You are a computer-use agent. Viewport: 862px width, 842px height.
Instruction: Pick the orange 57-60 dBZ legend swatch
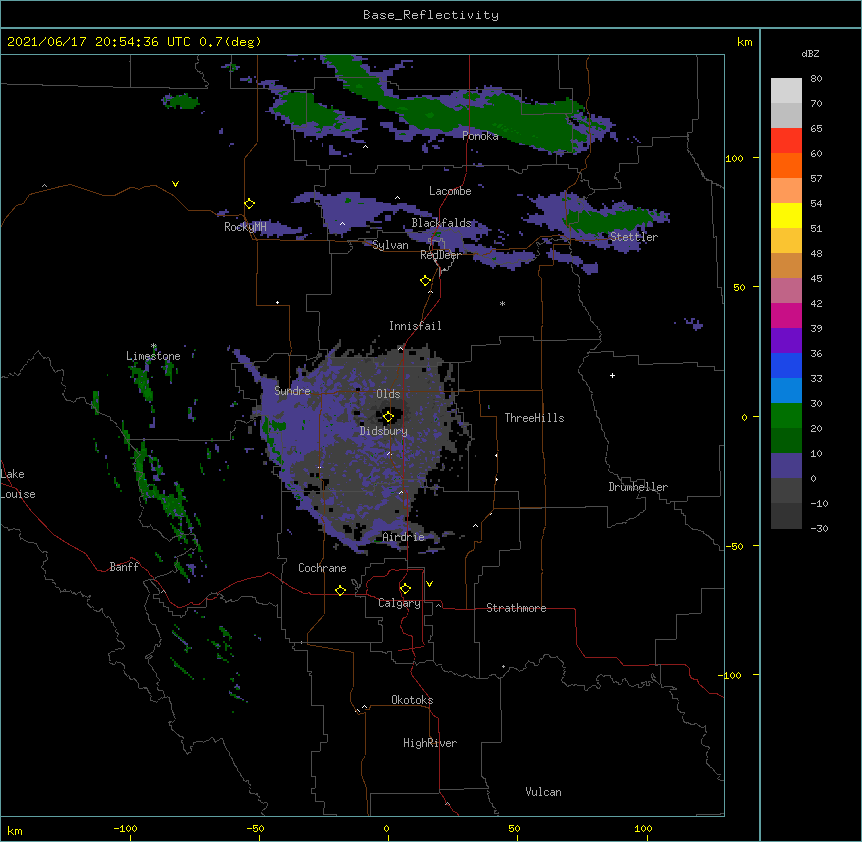(786, 165)
